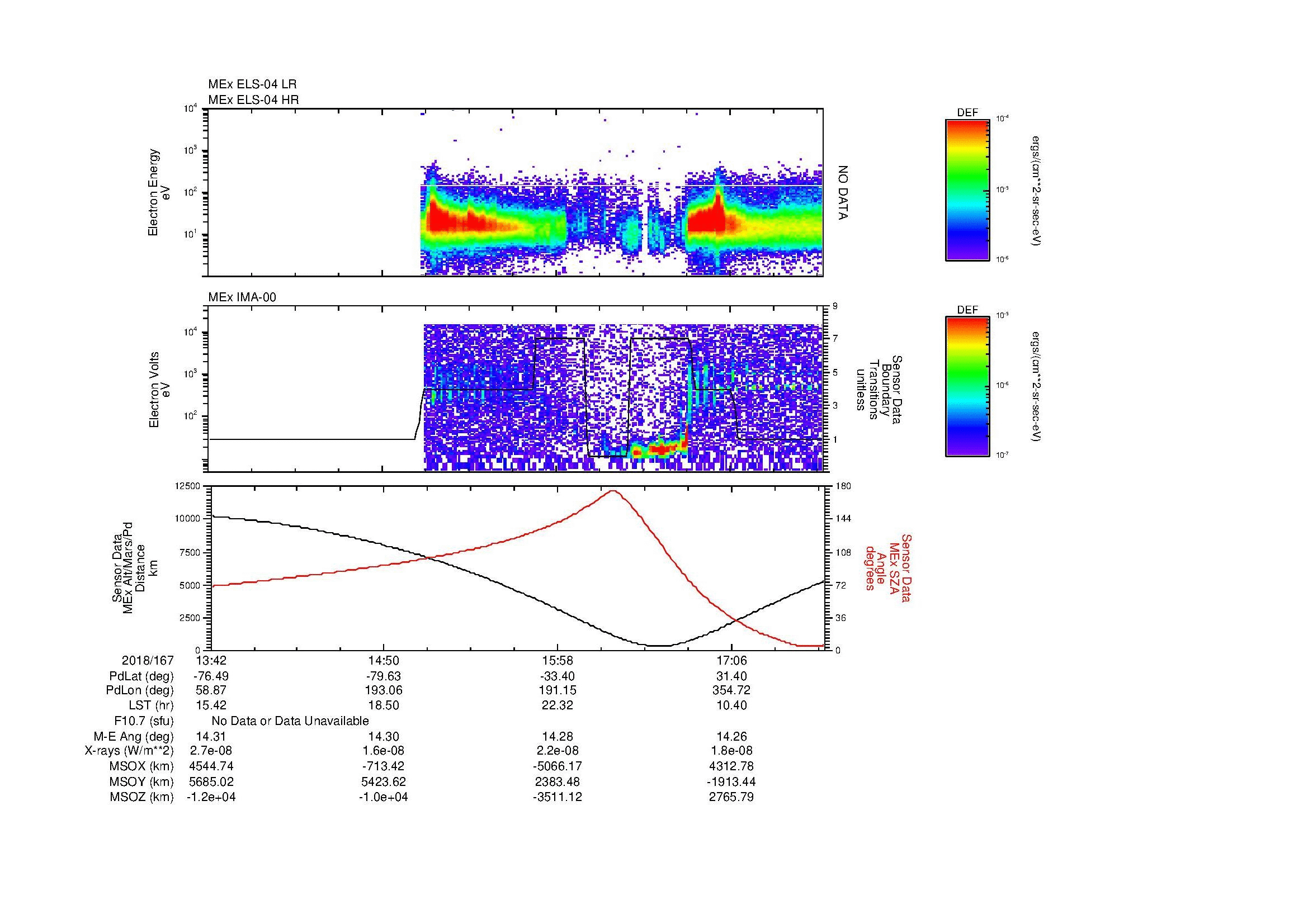This screenshot has width=1308, height=924.
Task: Click the '14:50' time tick label
Action: coord(384,660)
